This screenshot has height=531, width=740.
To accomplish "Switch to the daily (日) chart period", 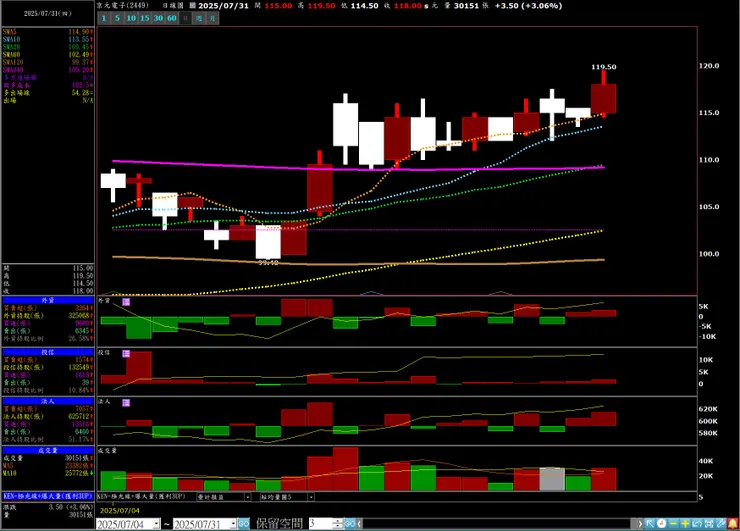I will pos(185,18).
